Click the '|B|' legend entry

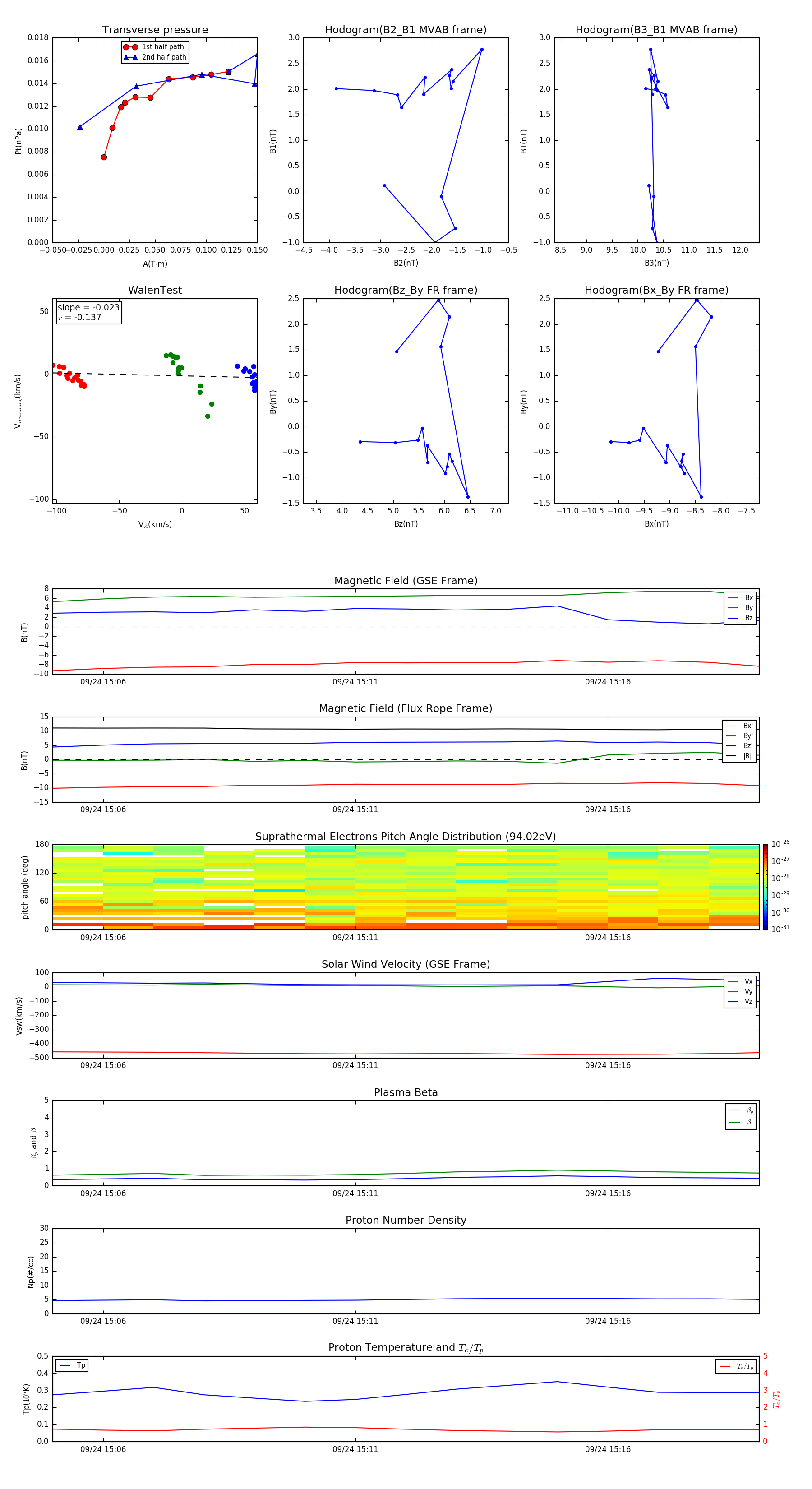point(739,756)
